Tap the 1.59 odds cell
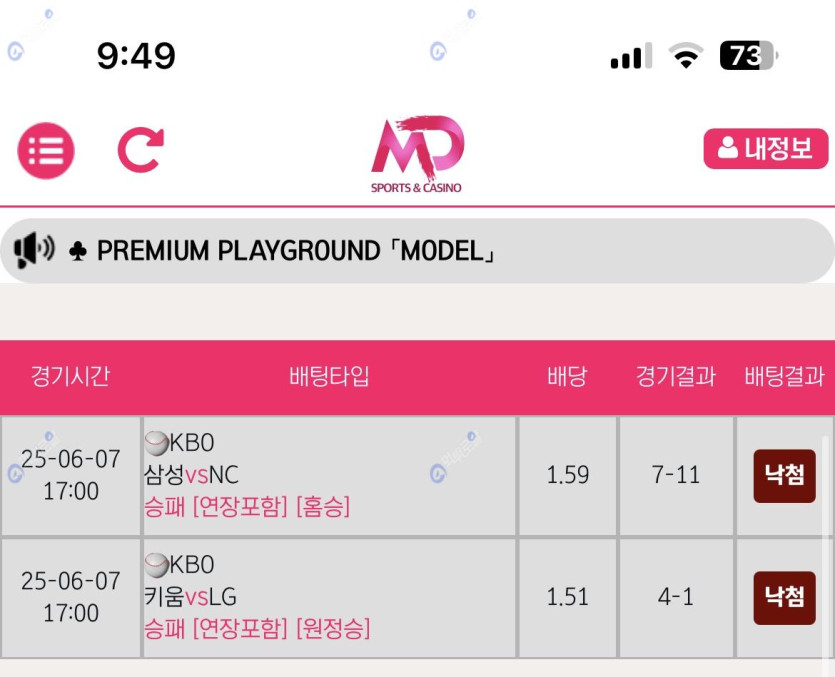The width and height of the screenshot is (835, 677). tap(567, 475)
